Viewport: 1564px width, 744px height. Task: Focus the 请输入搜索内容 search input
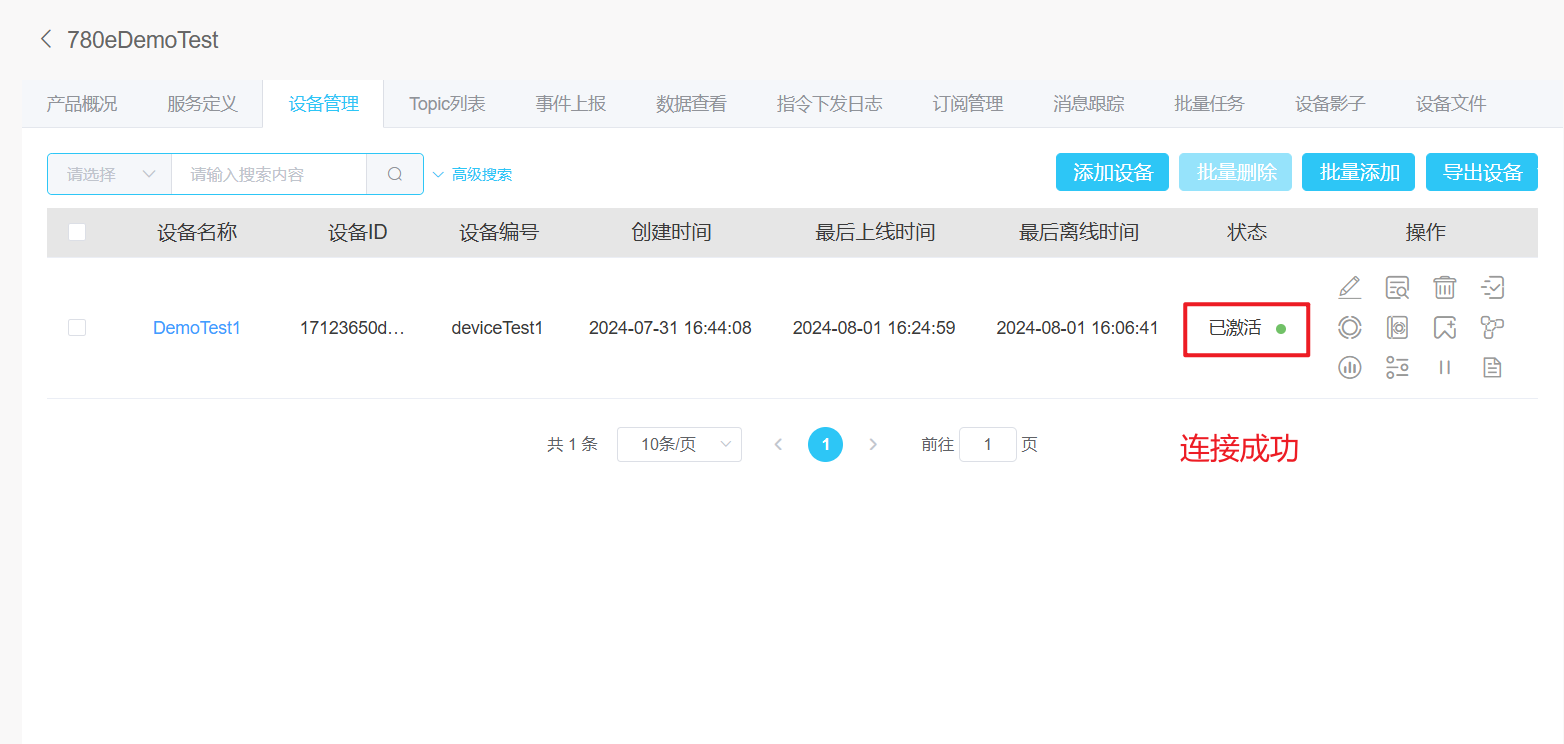tap(269, 174)
